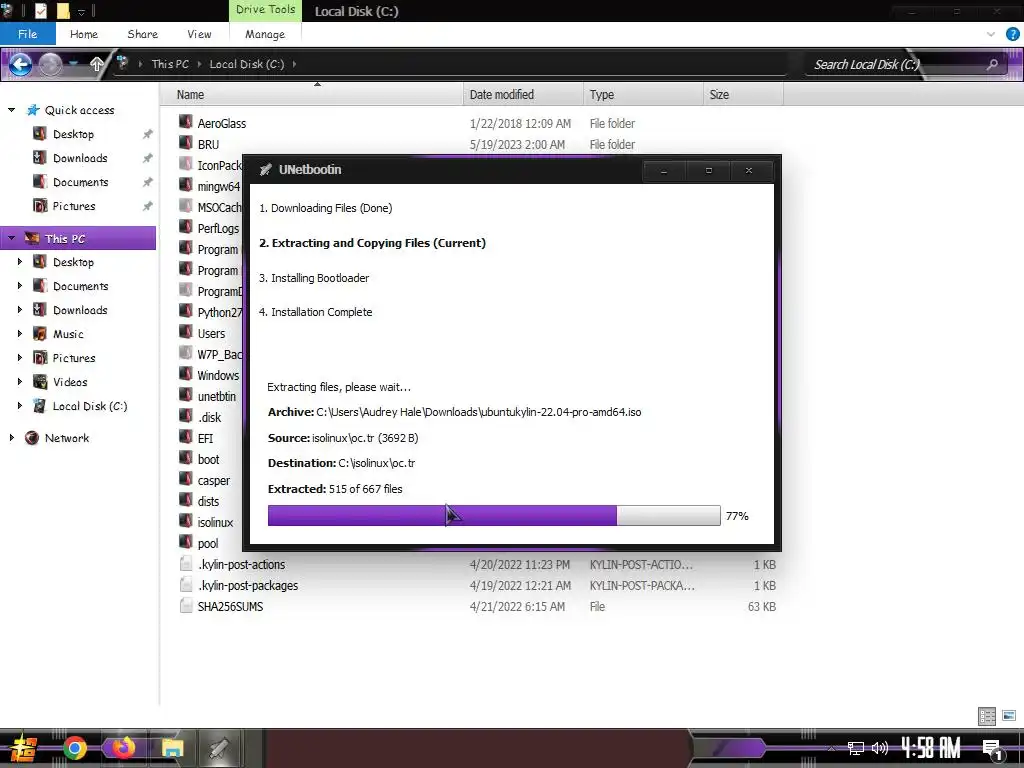The height and width of the screenshot is (768, 1024).
Task: Select Pictures under Quick access
Action: click(74, 206)
